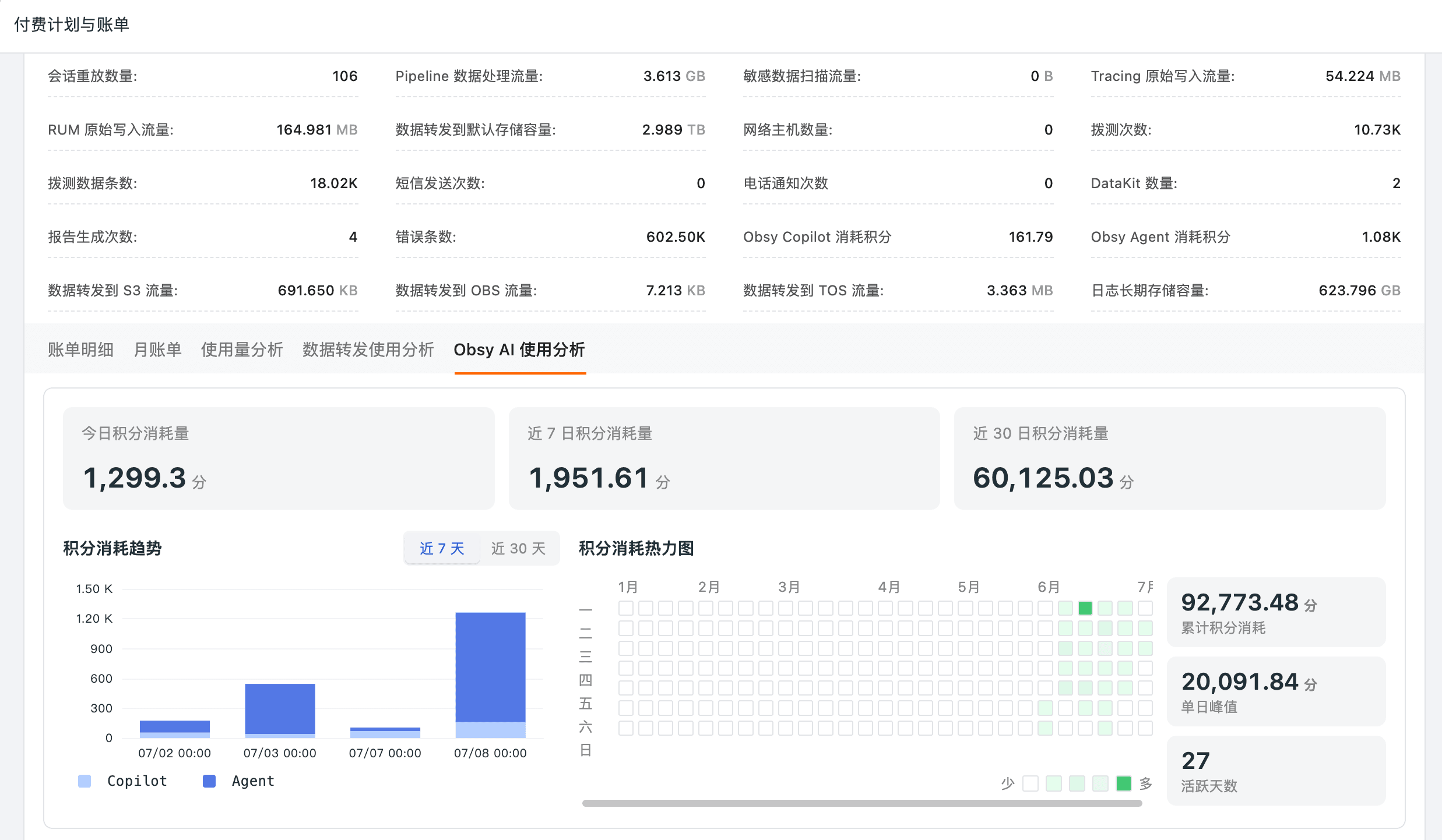
Task: Switch the trend chart to 近 7 天
Action: (442, 548)
